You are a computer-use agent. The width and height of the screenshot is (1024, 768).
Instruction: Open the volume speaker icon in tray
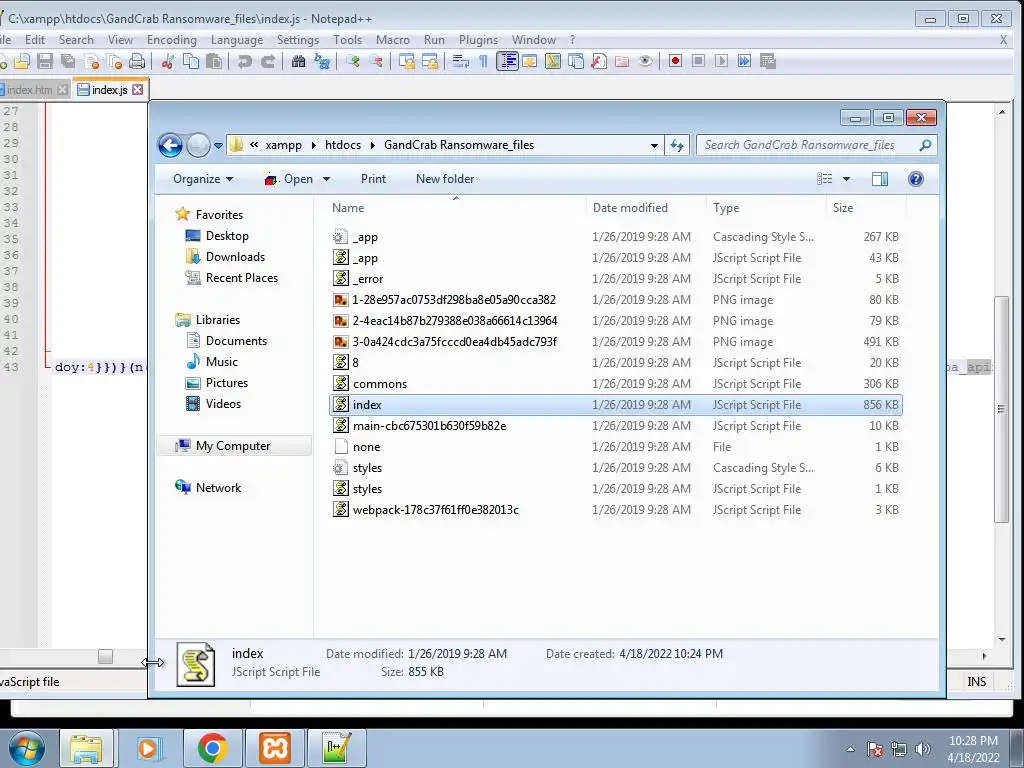click(923, 749)
